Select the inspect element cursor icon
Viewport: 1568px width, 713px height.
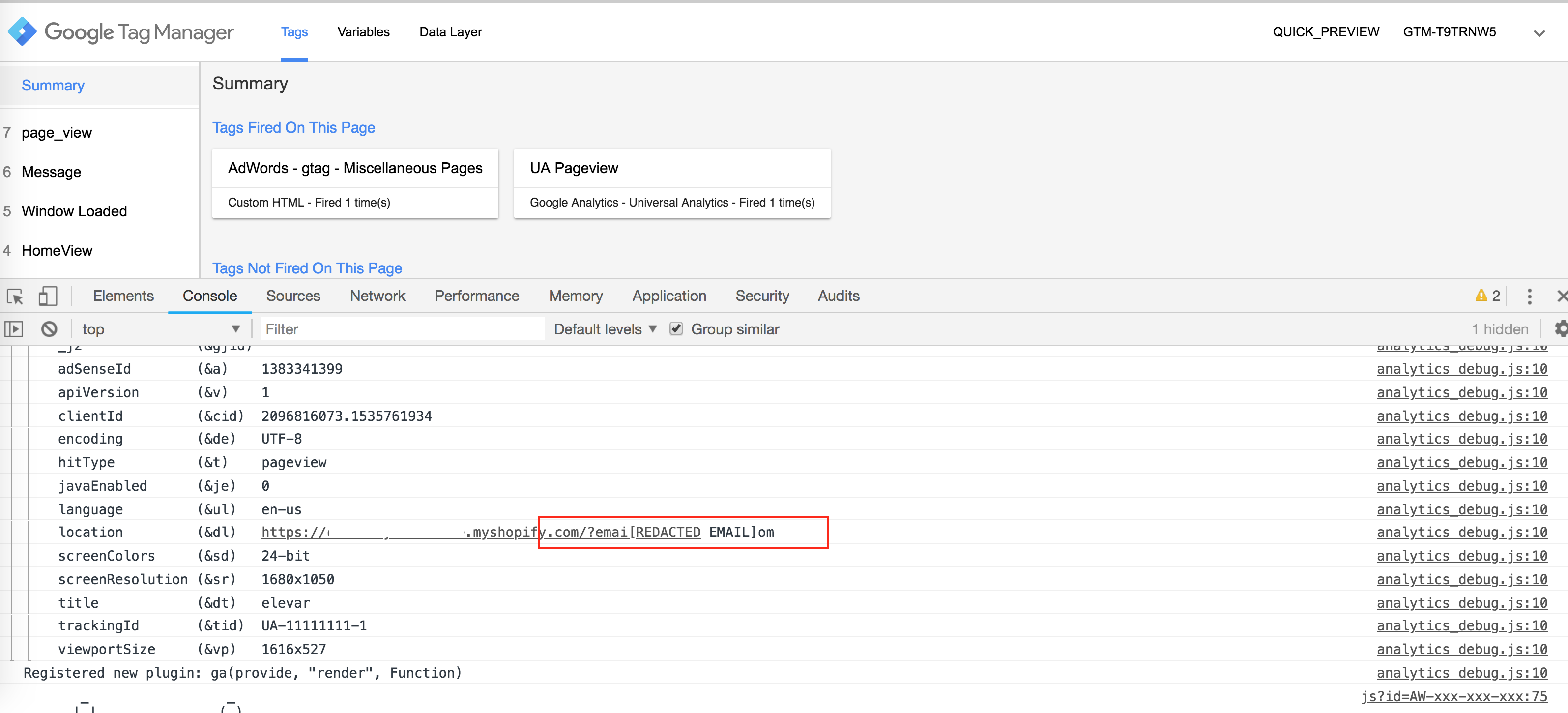(15, 297)
